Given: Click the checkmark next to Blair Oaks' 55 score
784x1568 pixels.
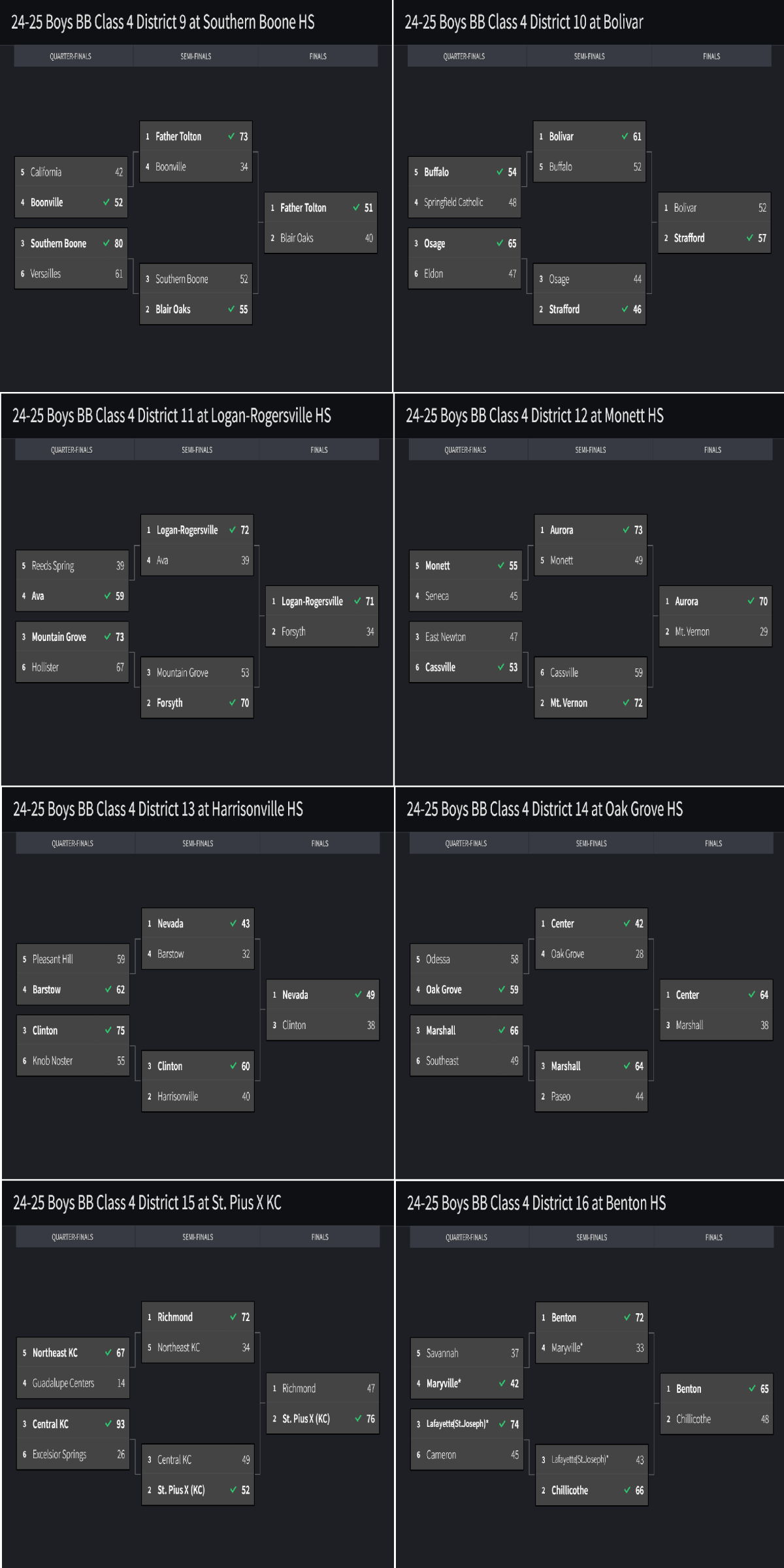Looking at the screenshot, I should pos(231,309).
